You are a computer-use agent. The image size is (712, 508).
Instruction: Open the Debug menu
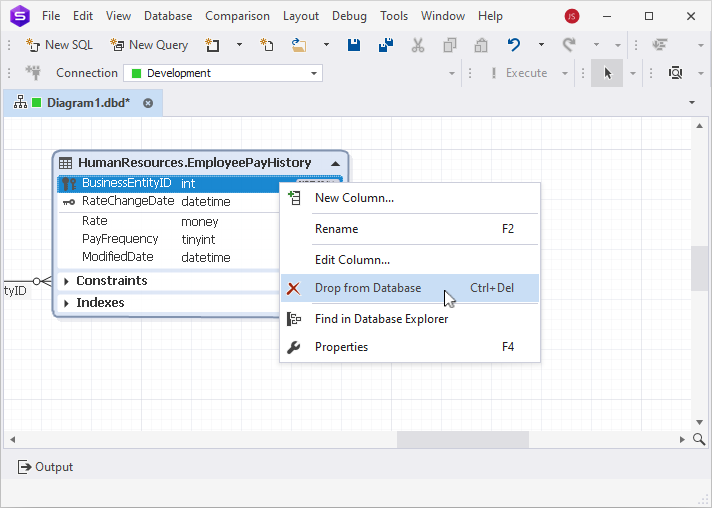click(x=349, y=16)
